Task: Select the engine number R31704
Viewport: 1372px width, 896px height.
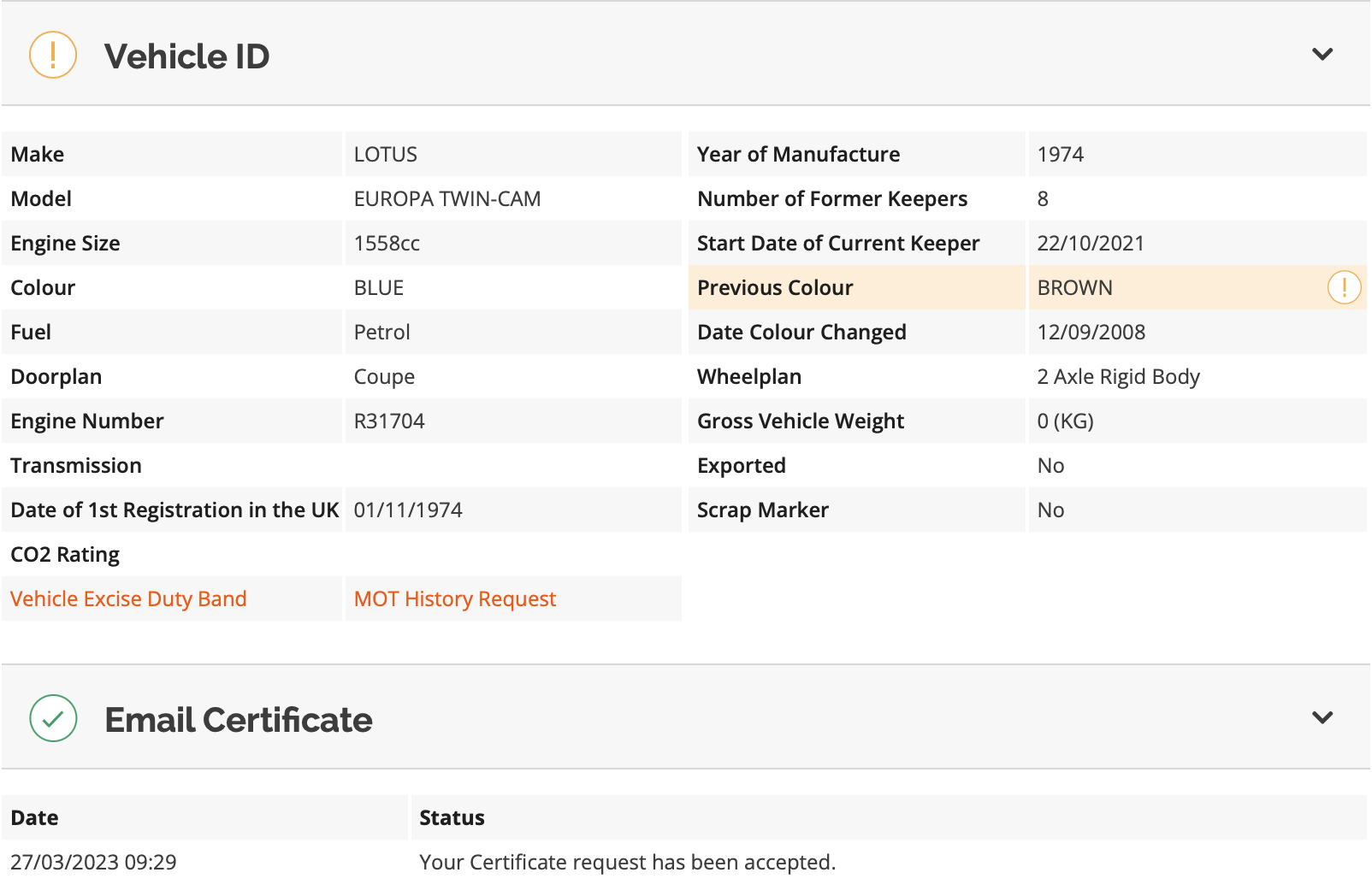Action: click(389, 421)
